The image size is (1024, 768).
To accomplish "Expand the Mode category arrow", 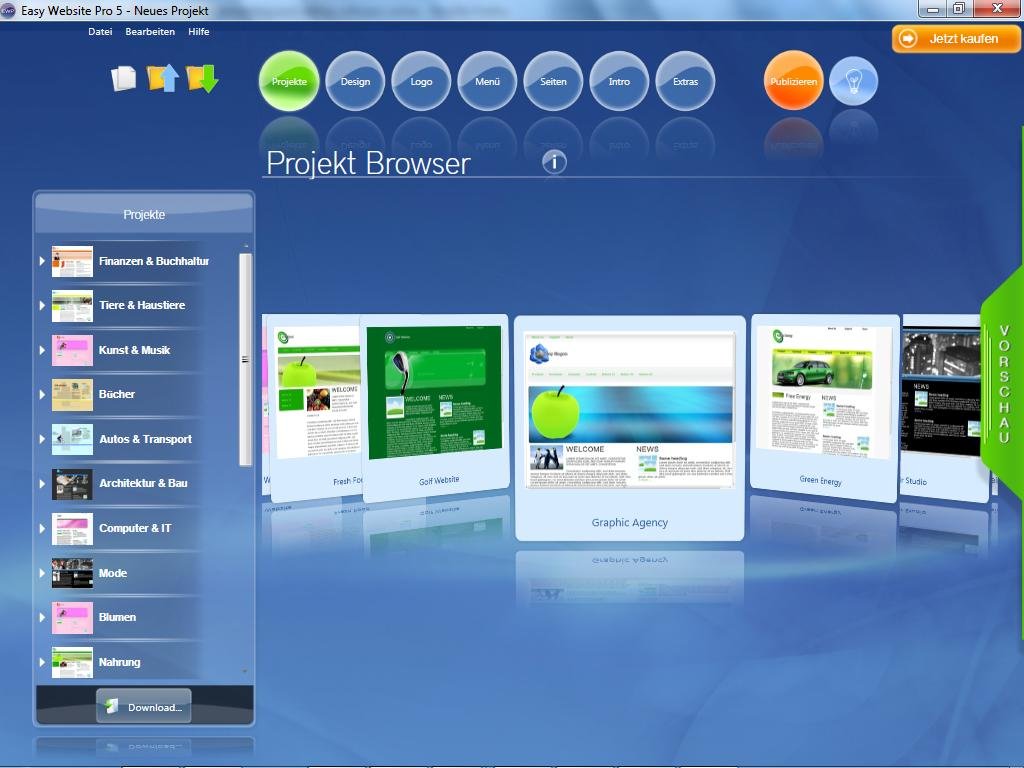I will point(42,573).
